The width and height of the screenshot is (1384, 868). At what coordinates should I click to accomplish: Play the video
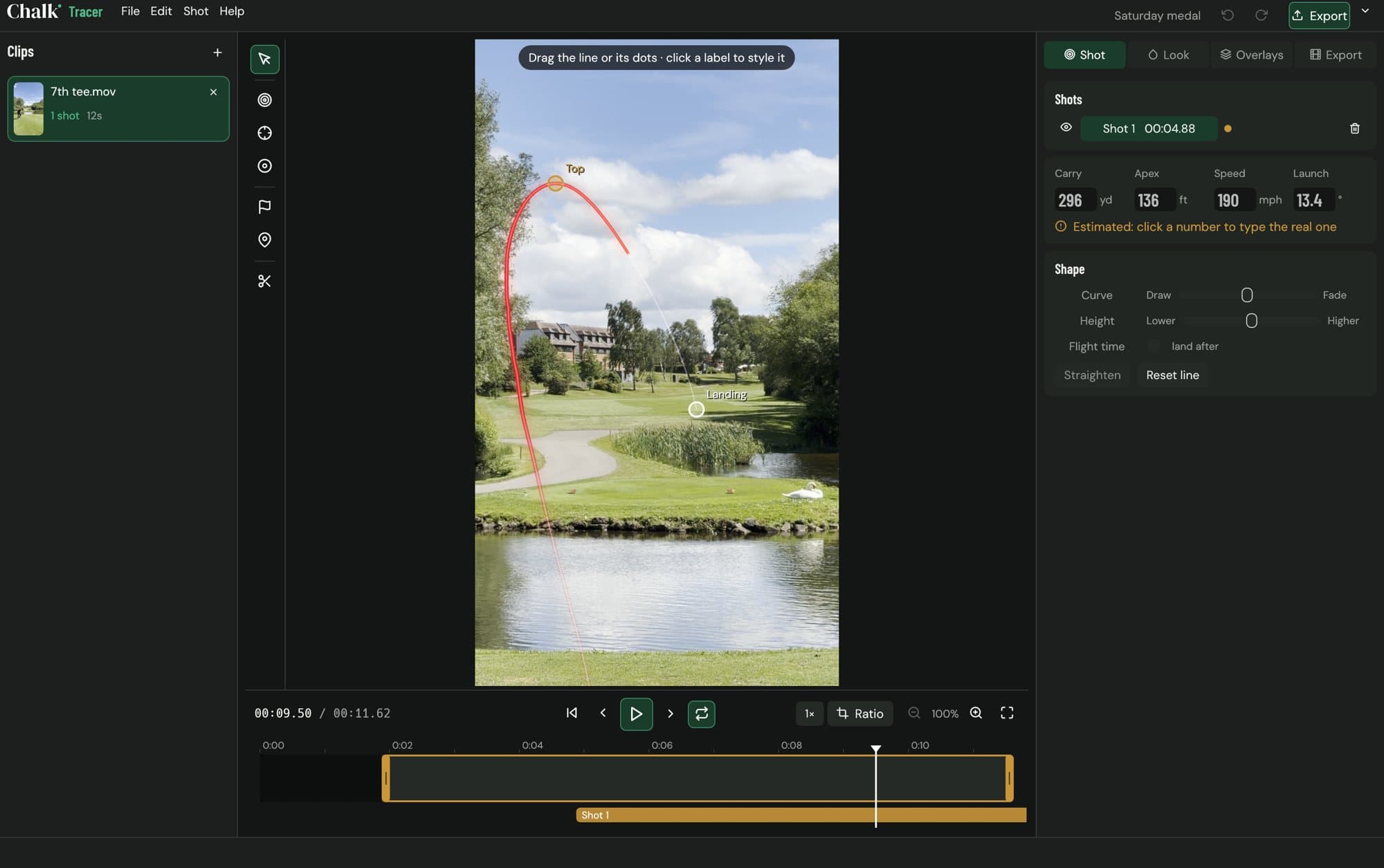(x=636, y=714)
